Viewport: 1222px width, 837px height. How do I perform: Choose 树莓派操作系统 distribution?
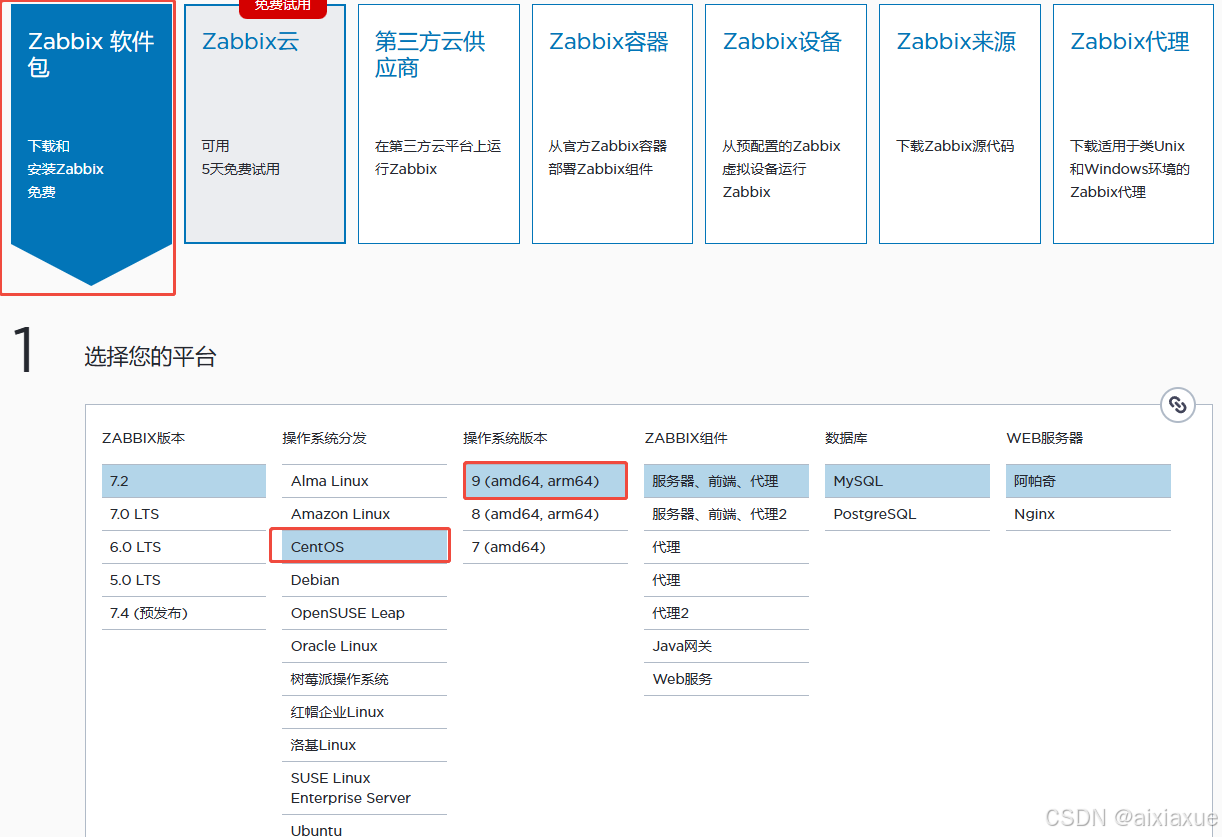364,679
